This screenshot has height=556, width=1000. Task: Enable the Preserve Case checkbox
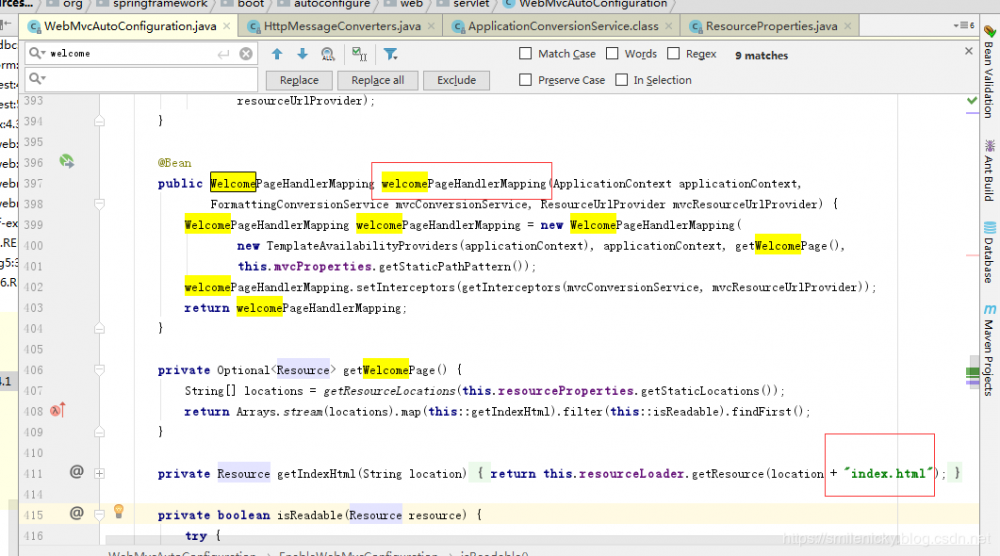click(x=525, y=80)
